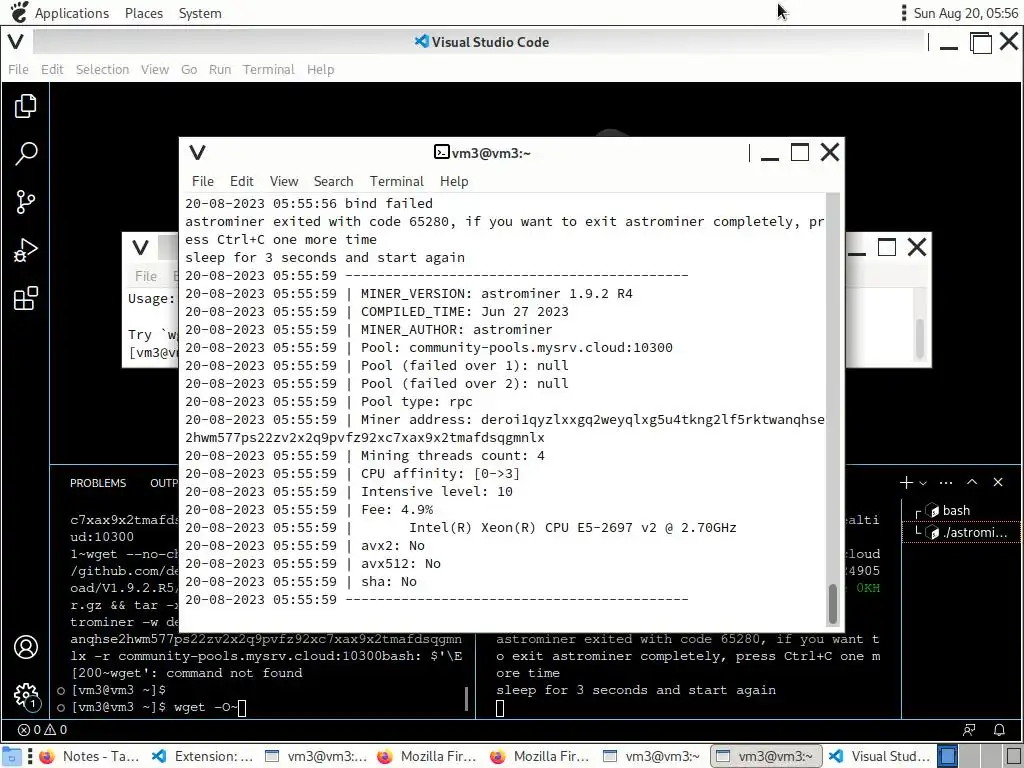Click the errors and warnings status indicator

click(x=42, y=729)
